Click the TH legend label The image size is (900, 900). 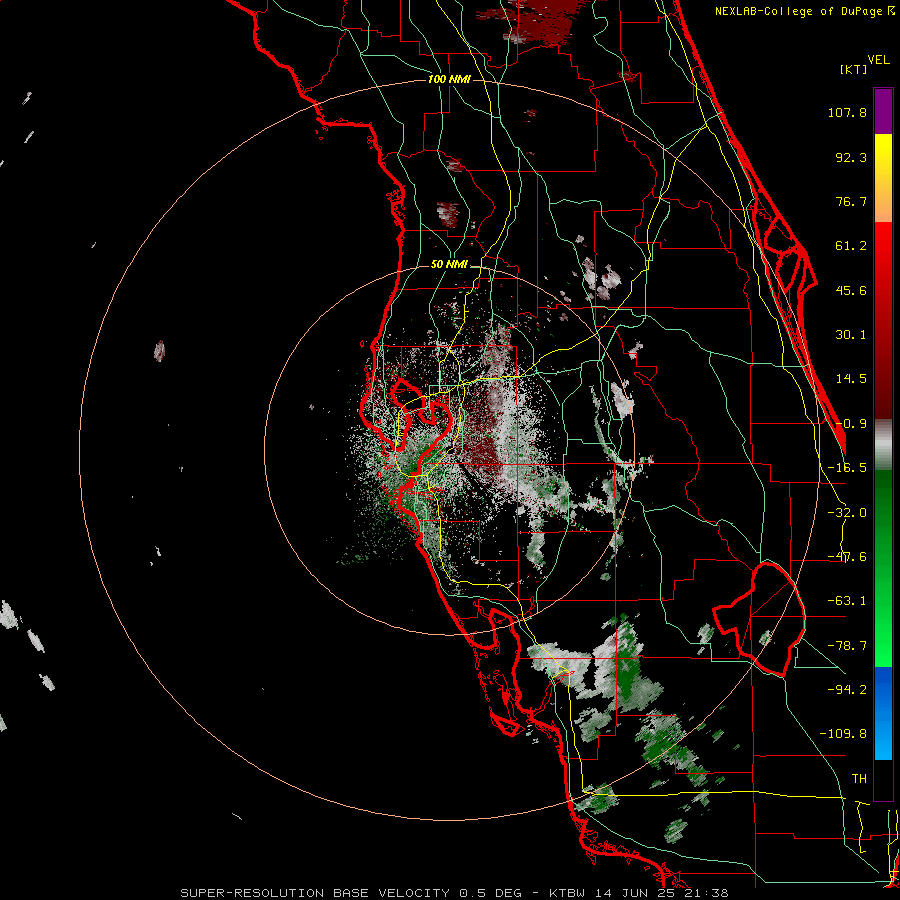pos(859,778)
